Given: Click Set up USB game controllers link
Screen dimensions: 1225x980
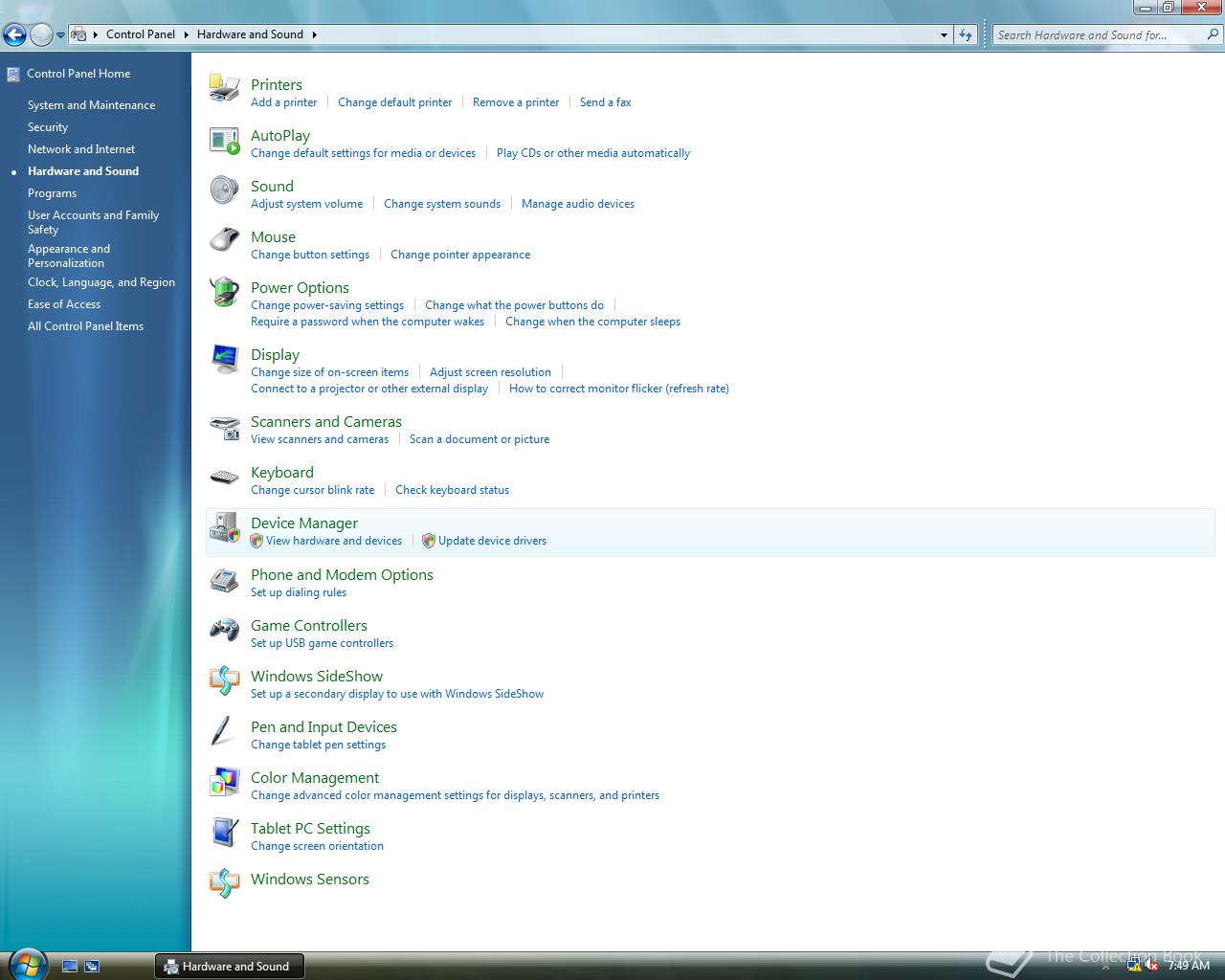Looking at the screenshot, I should pos(322,643).
